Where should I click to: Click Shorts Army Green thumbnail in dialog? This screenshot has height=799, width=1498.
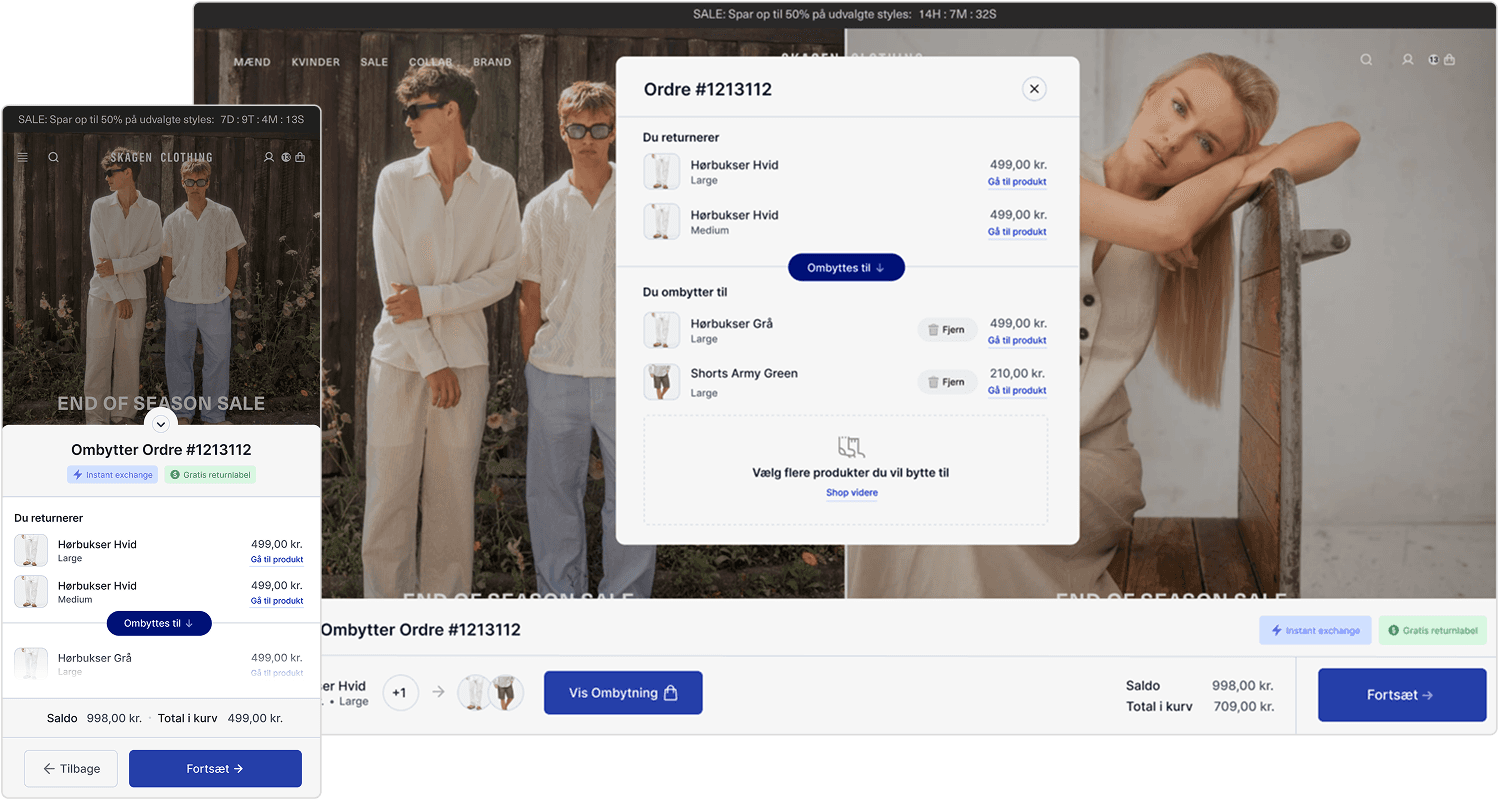(661, 382)
